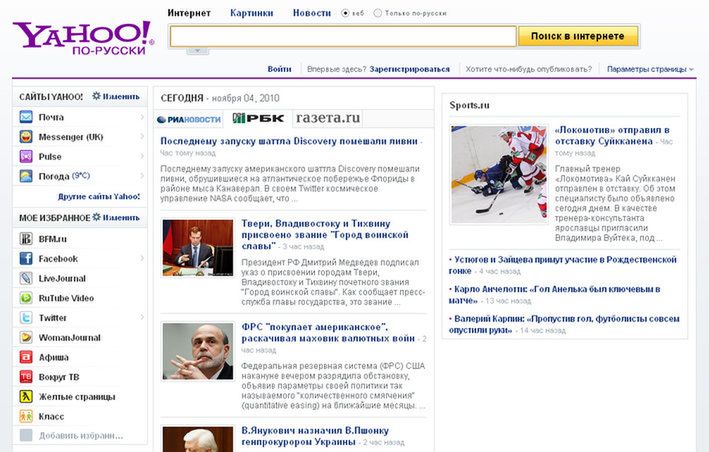The height and width of the screenshot is (452, 709).
Task: Open the Устюгов и Зайцева headline
Action: 562,265
